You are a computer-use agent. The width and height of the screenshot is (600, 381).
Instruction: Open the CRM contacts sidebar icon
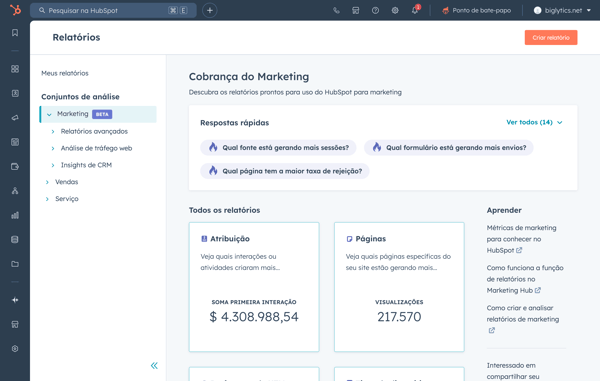tap(15, 93)
